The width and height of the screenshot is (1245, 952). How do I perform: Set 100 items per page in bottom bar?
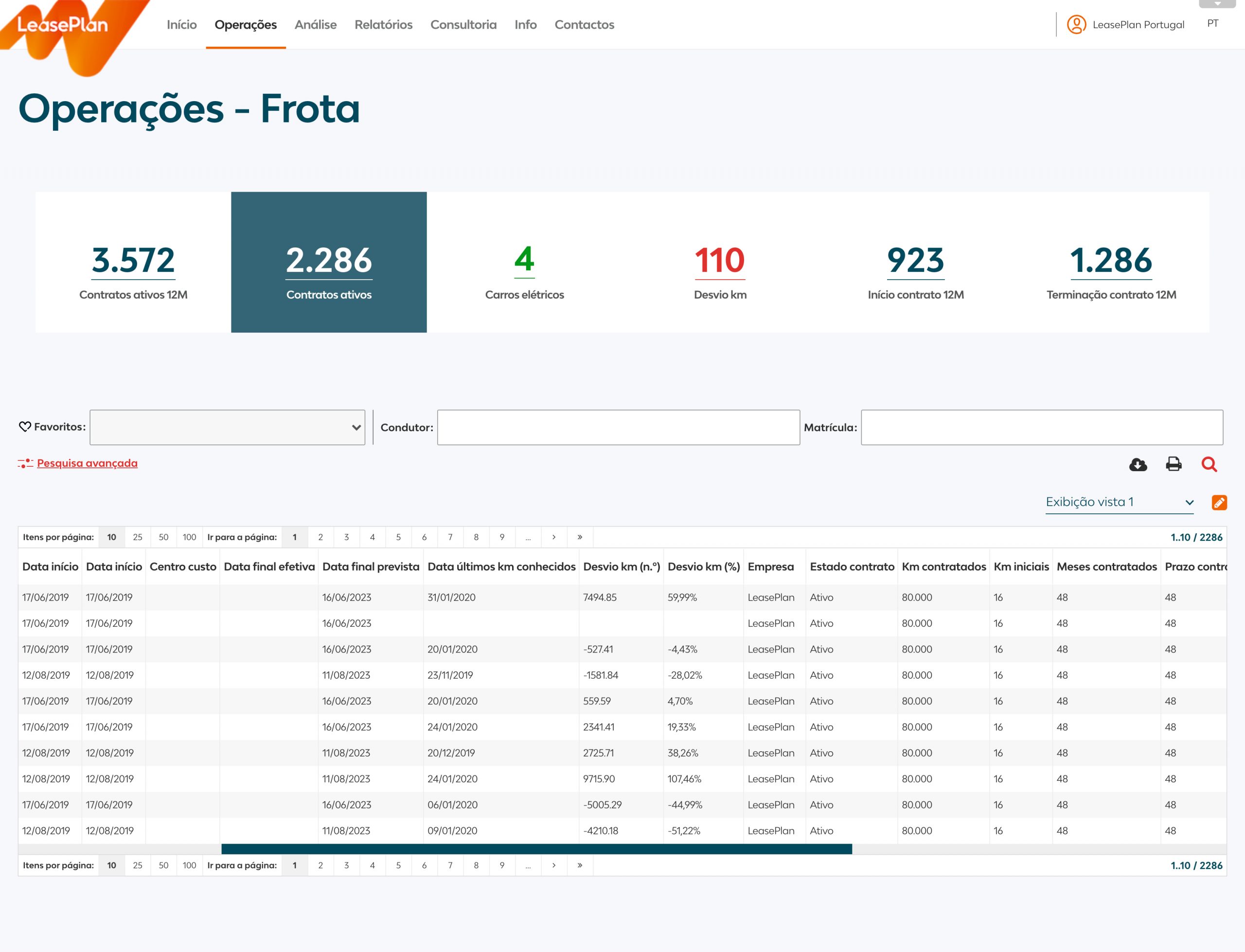click(x=189, y=865)
